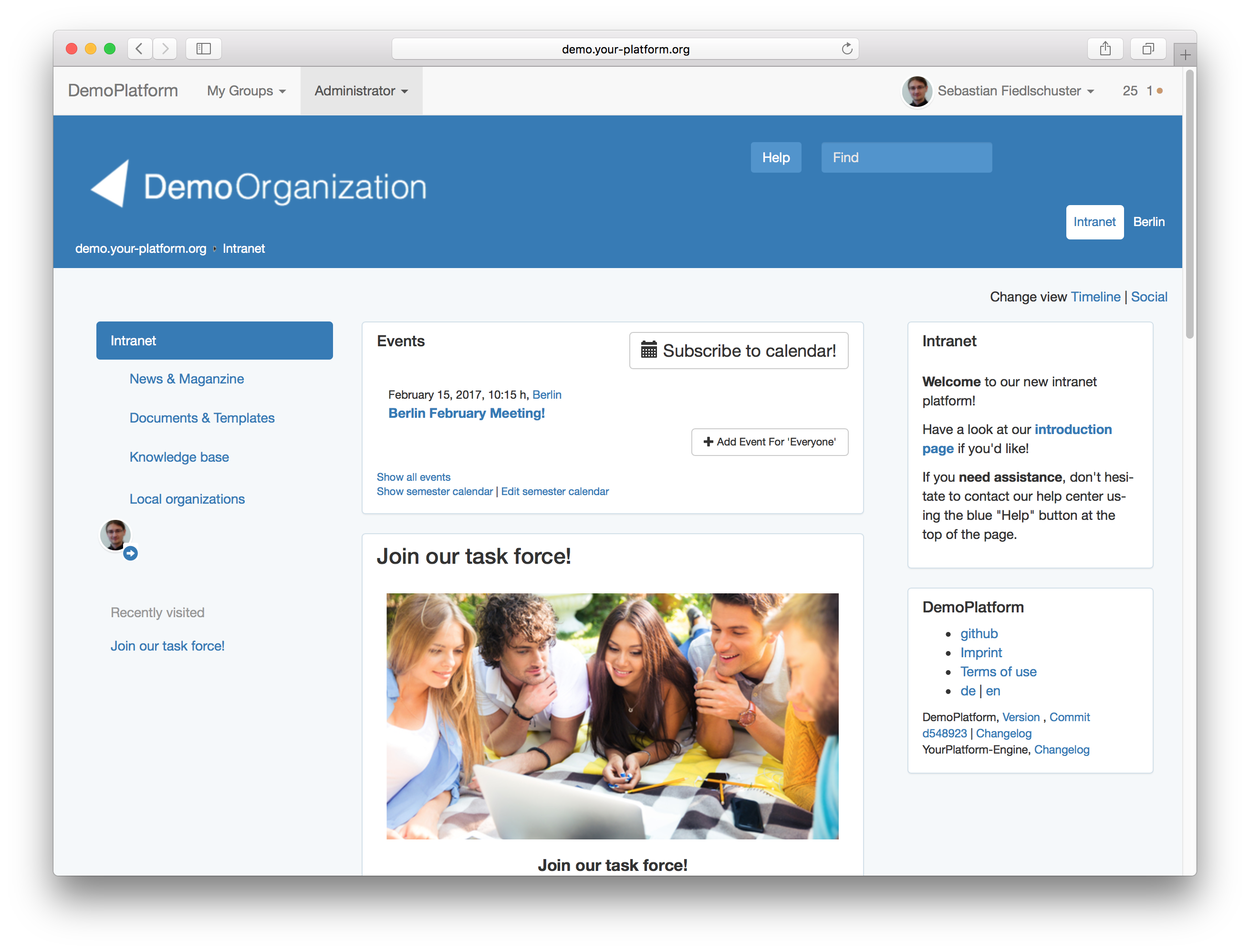Open the Safari share icon
This screenshot has width=1250, height=952.
(1105, 49)
